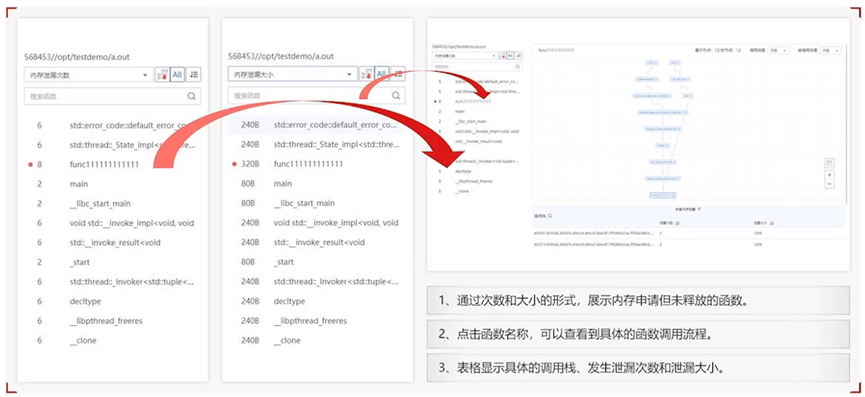
Task: Sort by the leak count column in call-stack table
Action: point(677,223)
